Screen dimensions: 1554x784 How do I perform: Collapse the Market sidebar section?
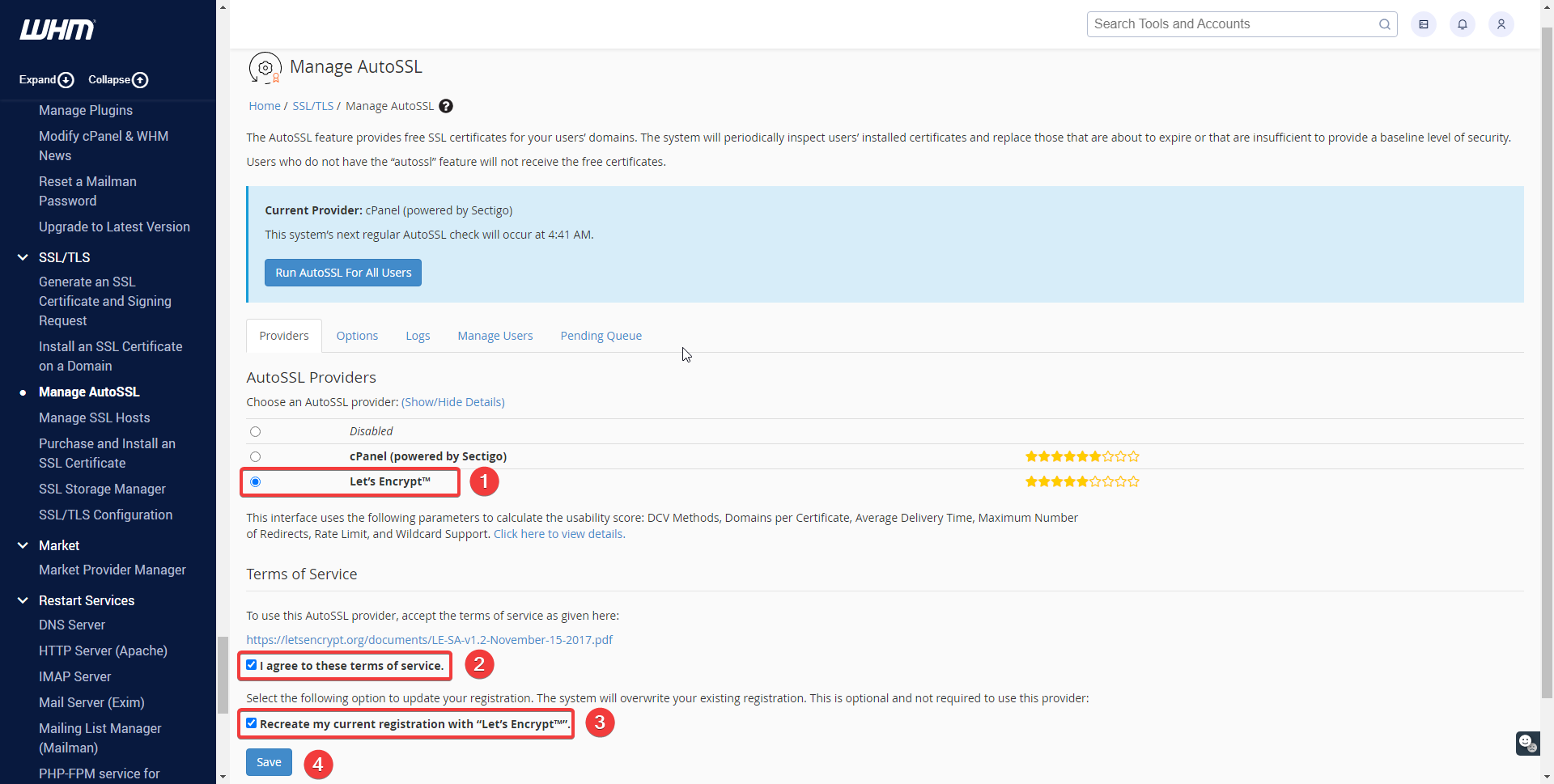(x=23, y=545)
